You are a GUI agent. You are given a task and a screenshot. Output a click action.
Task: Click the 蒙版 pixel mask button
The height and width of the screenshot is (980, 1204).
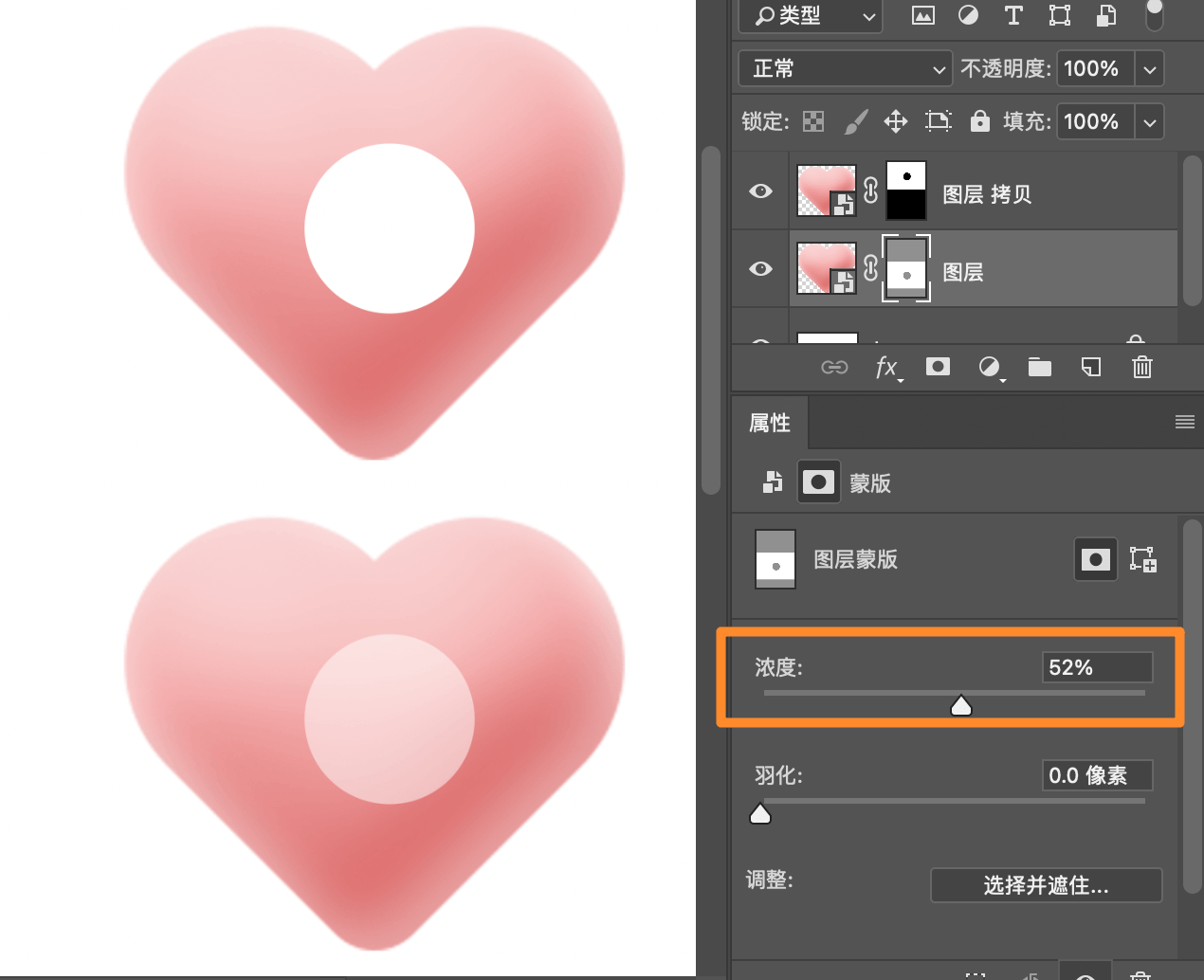(x=818, y=482)
